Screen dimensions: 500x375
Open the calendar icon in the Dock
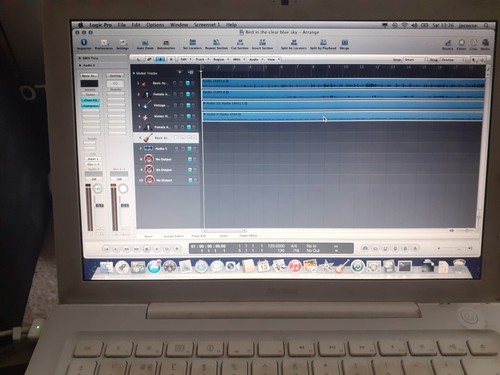263,266
